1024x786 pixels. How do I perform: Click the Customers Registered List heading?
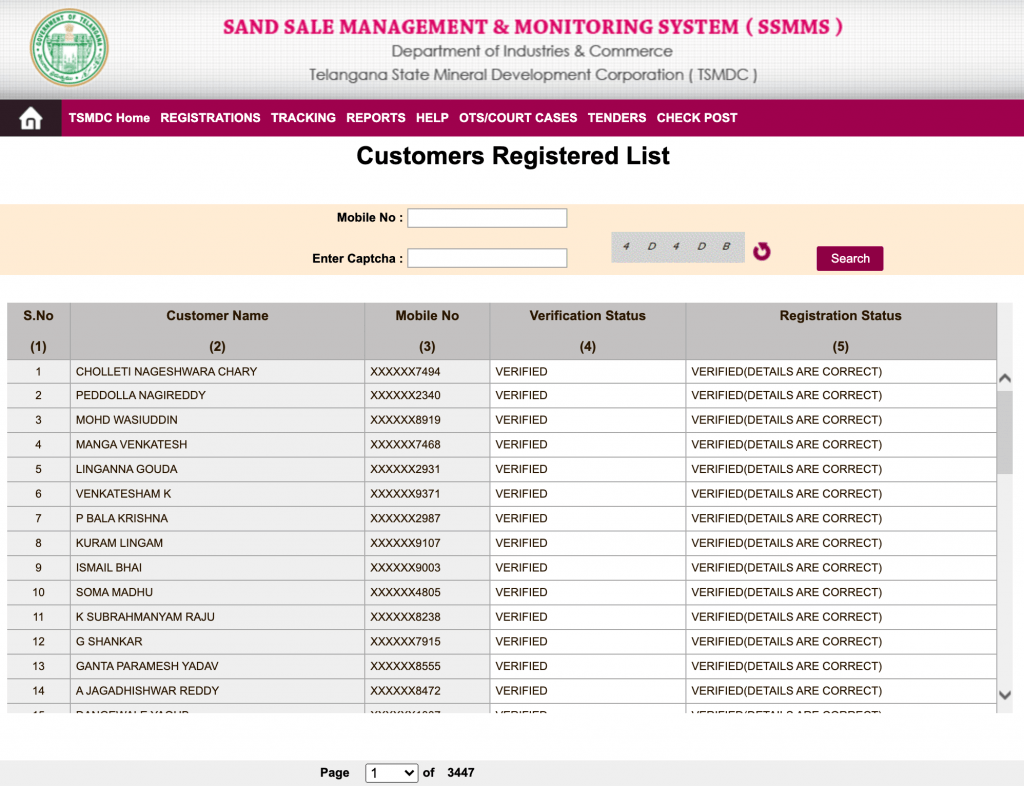point(513,156)
